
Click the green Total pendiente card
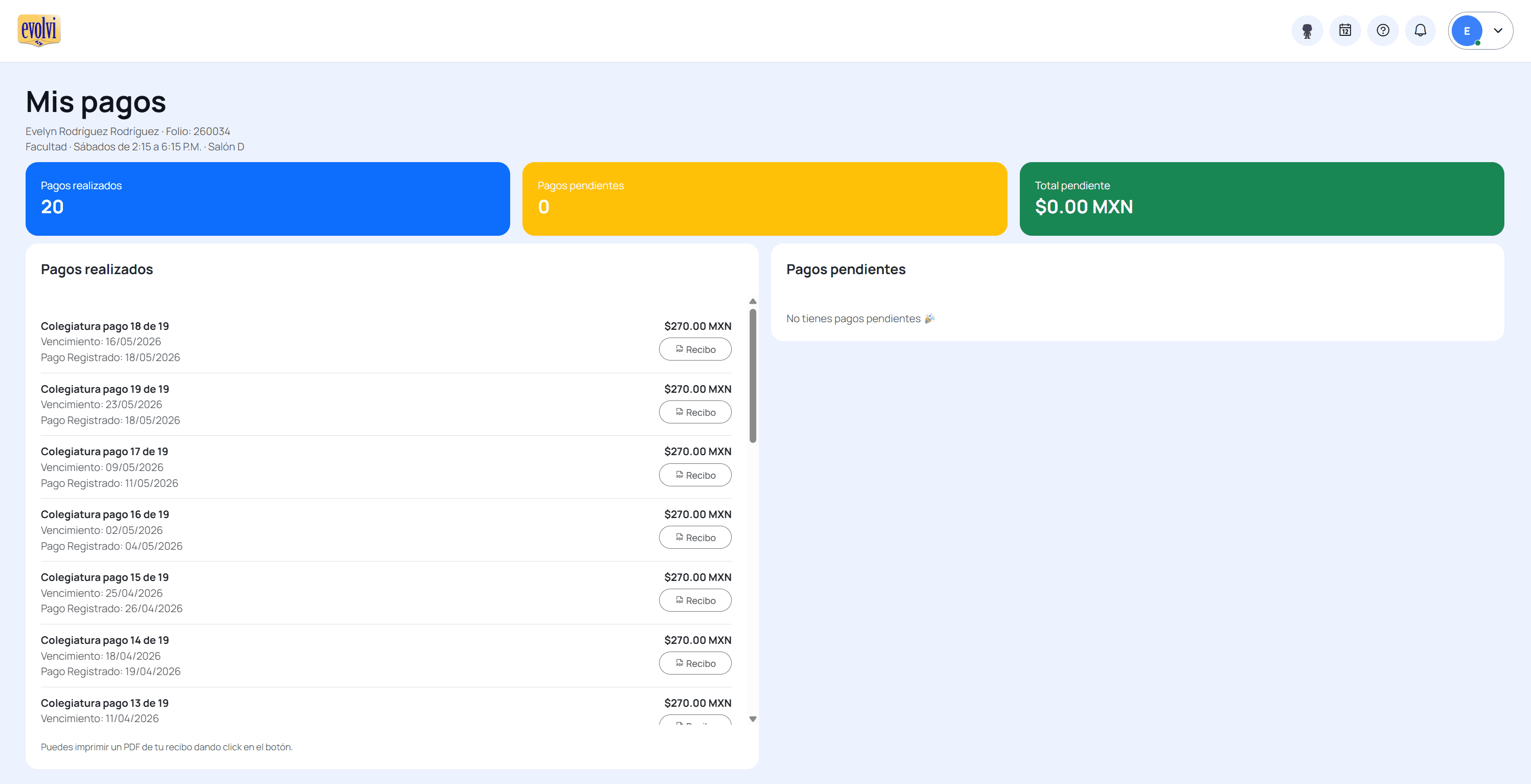click(x=1262, y=199)
